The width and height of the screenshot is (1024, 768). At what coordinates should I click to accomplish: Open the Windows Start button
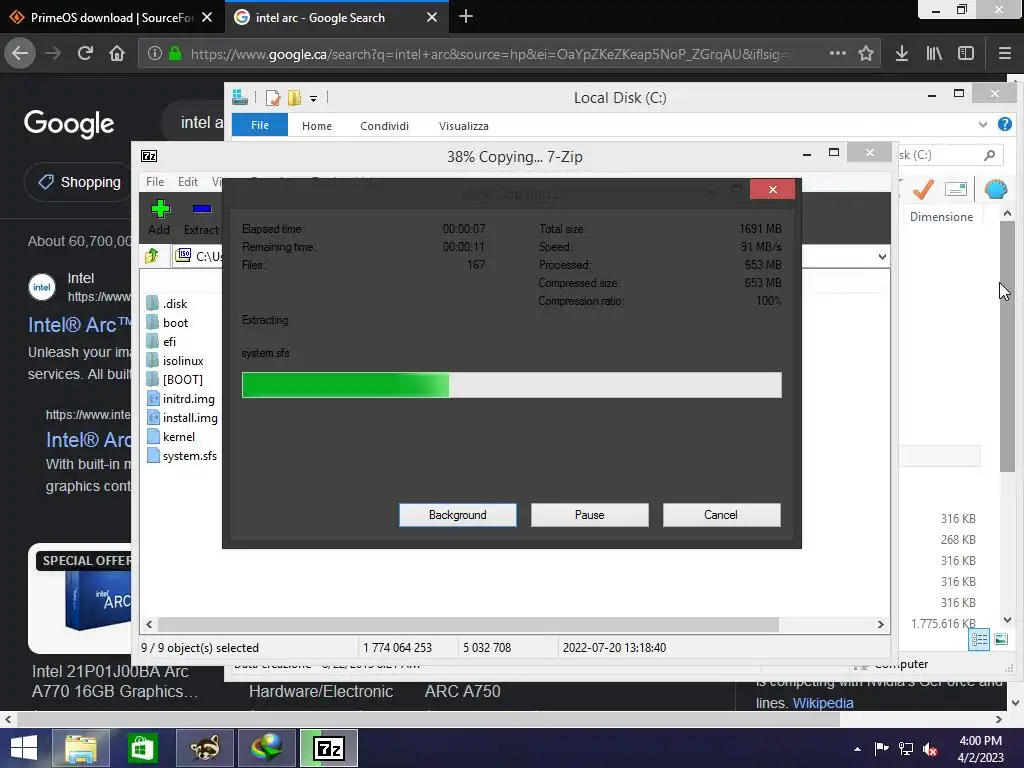tap(24, 748)
